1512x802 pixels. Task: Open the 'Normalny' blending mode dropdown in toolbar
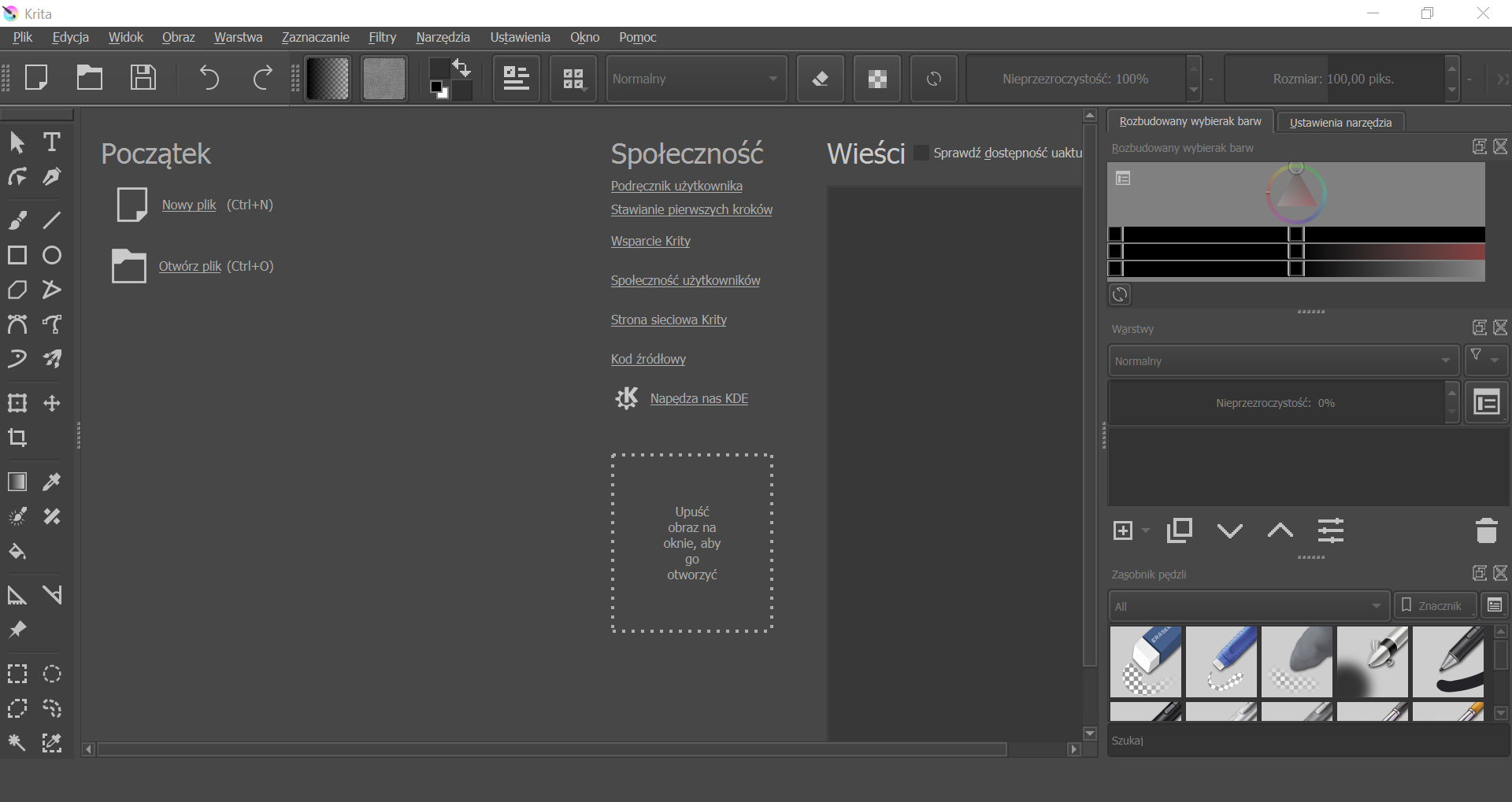pyautogui.click(x=695, y=79)
